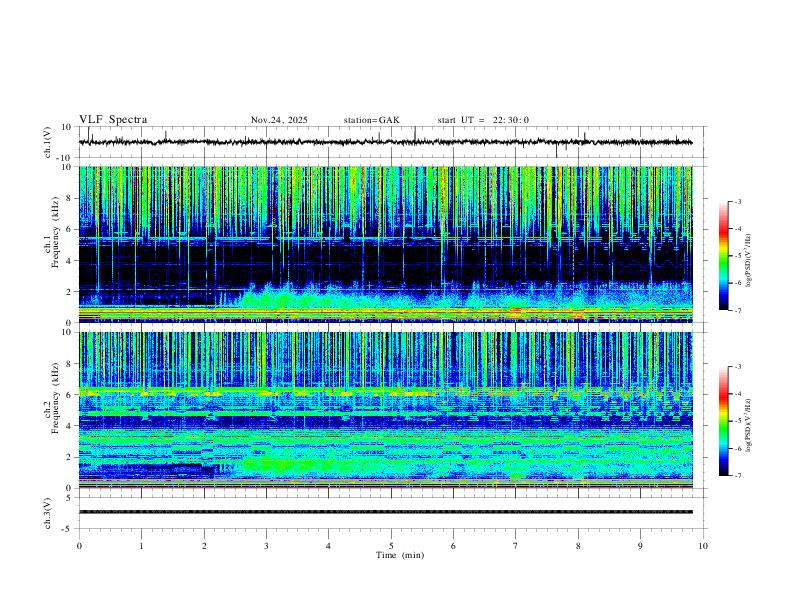Click the 'Time (min)' axis title
The width and height of the screenshot is (792, 612).
tap(400, 555)
